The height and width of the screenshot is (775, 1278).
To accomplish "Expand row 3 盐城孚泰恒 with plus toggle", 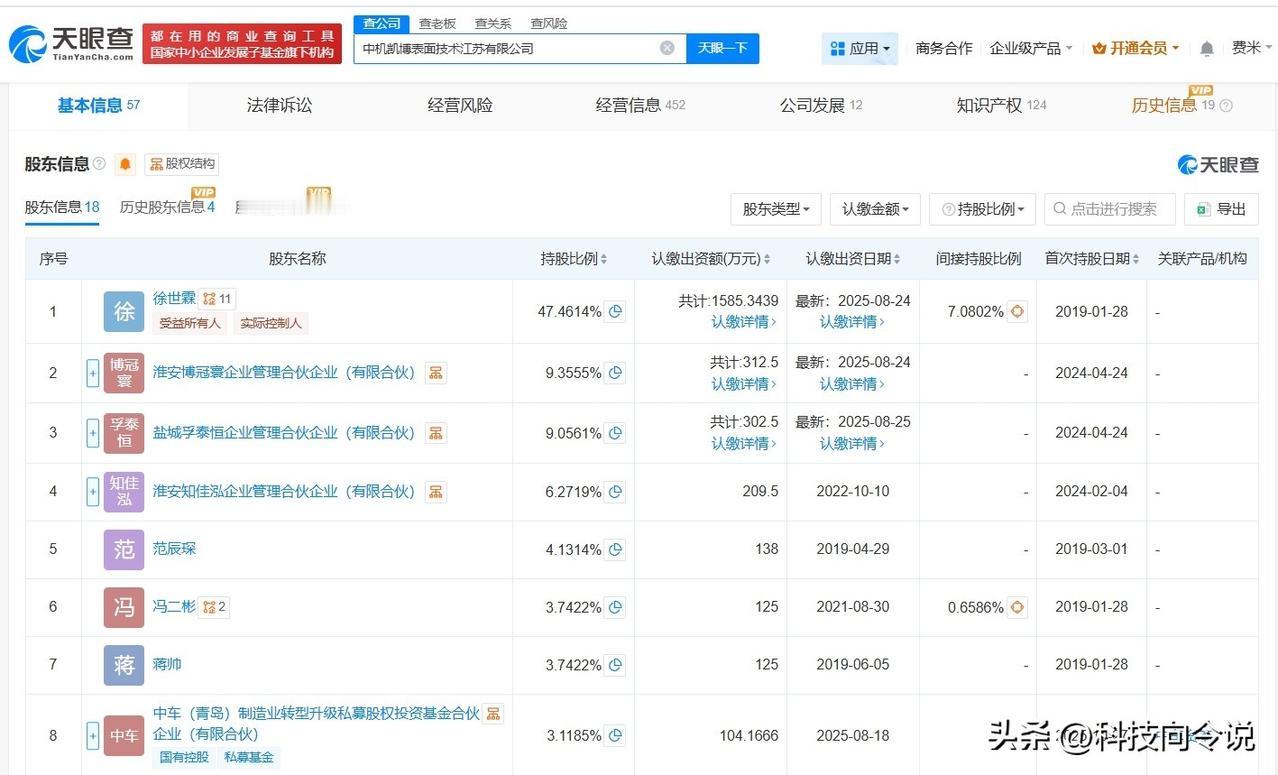I will point(93,433).
